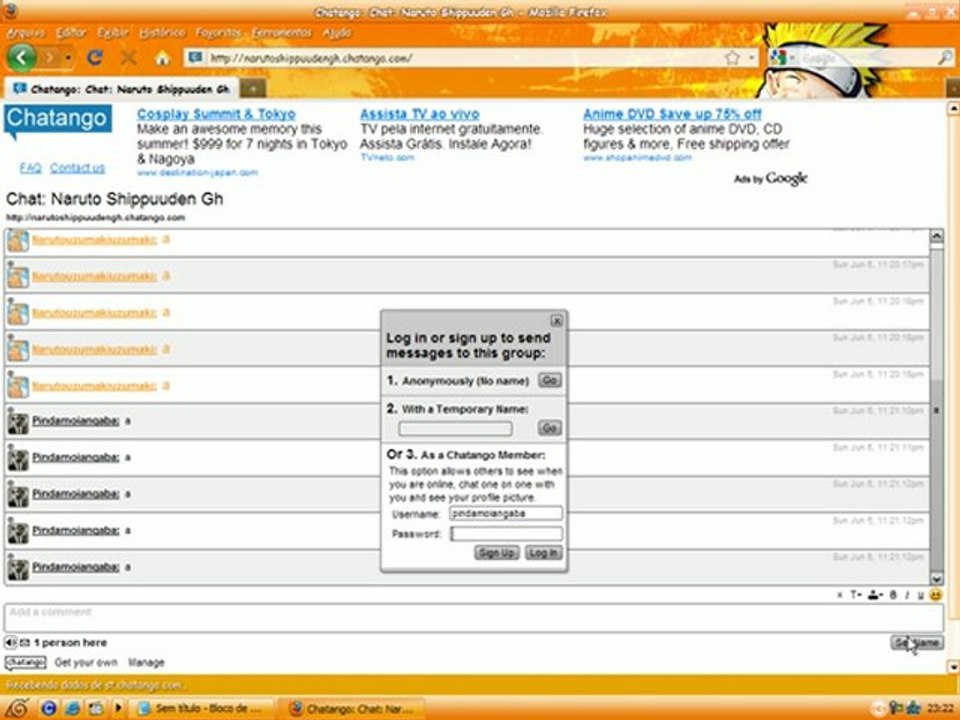Viewport: 960px width, 720px height.
Task: Open the Naruto-themed Start menu button
Action: coord(16,708)
